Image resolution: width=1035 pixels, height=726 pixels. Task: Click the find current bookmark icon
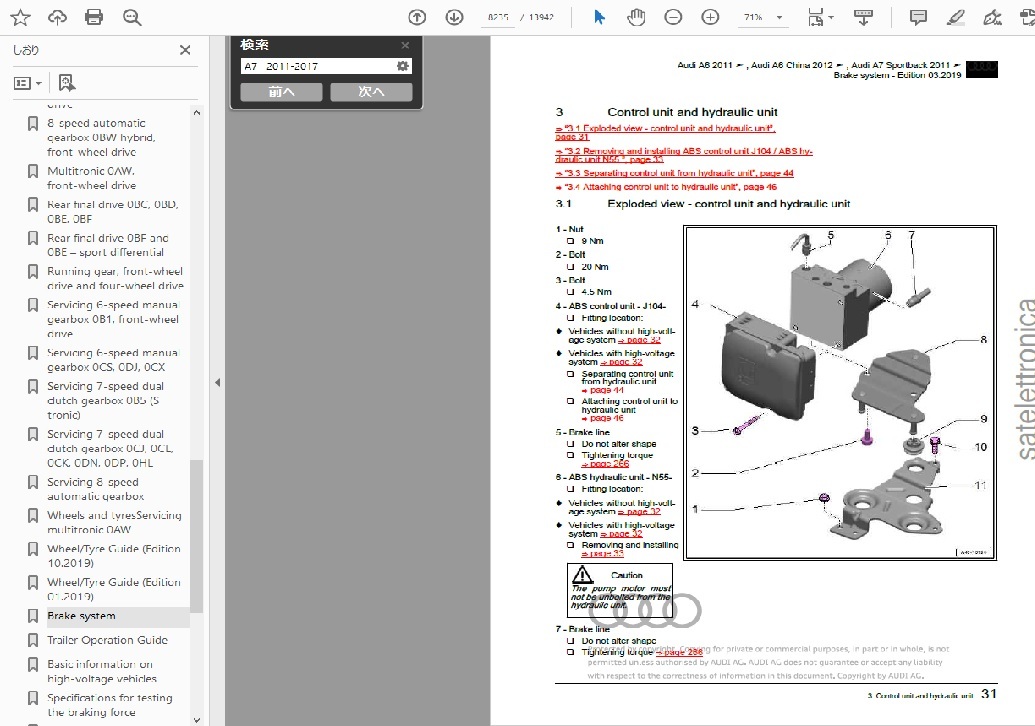pyautogui.click(x=67, y=83)
